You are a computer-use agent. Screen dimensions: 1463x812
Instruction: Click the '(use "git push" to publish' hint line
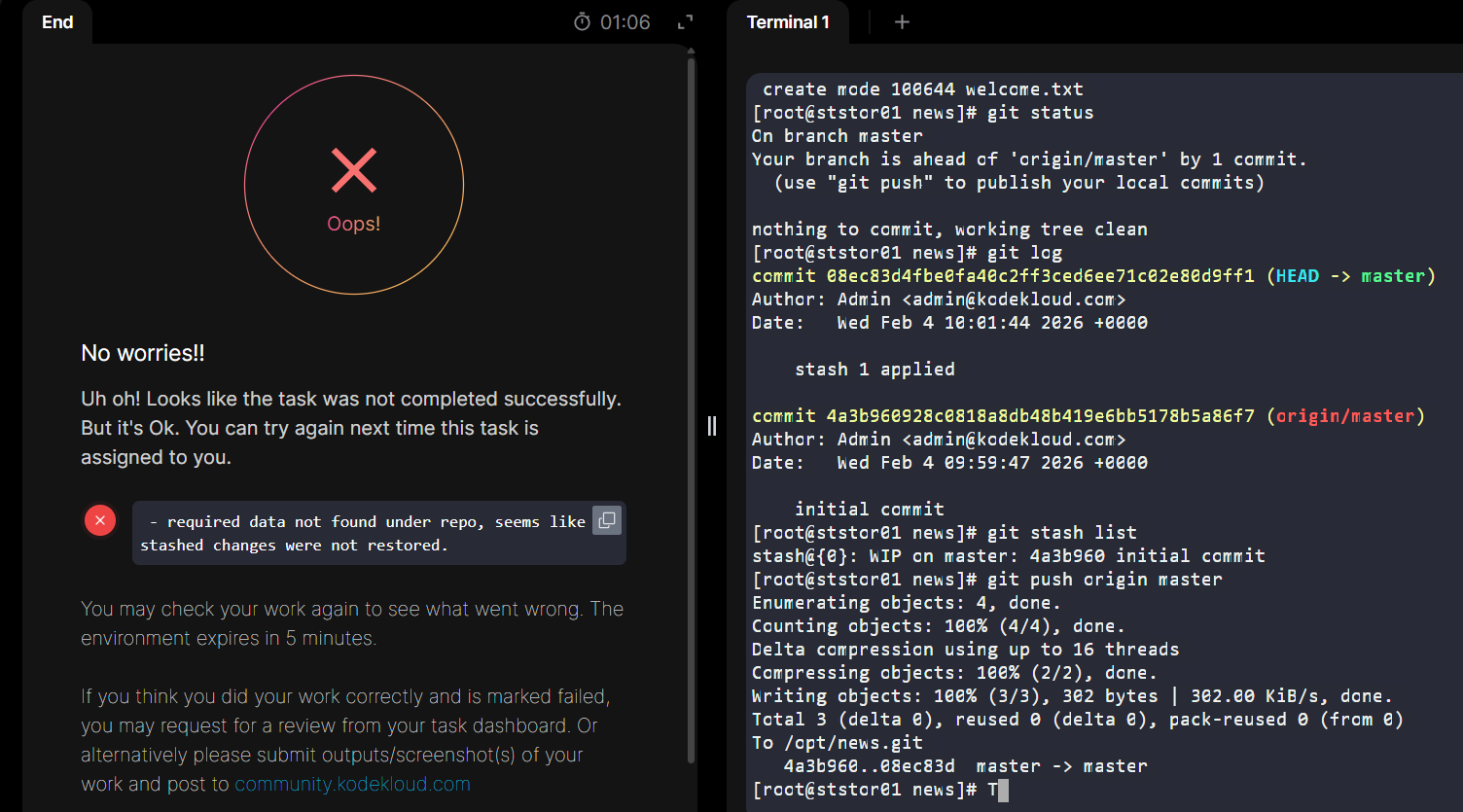point(1019,183)
